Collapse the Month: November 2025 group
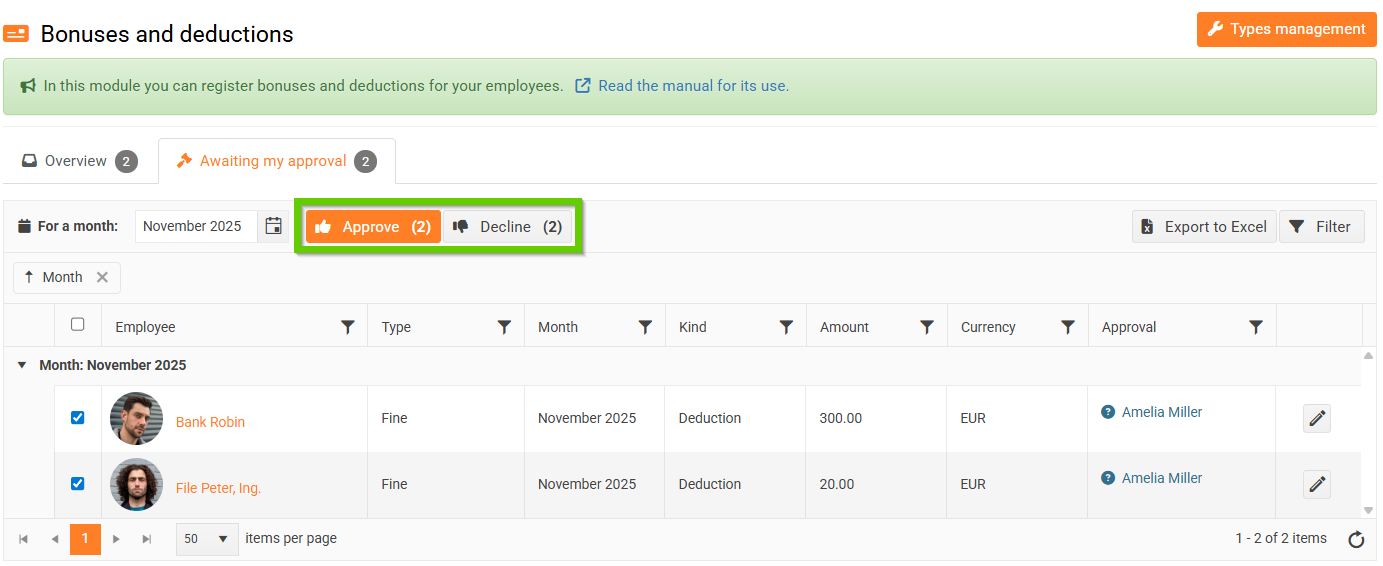The image size is (1383, 566). (x=22, y=365)
